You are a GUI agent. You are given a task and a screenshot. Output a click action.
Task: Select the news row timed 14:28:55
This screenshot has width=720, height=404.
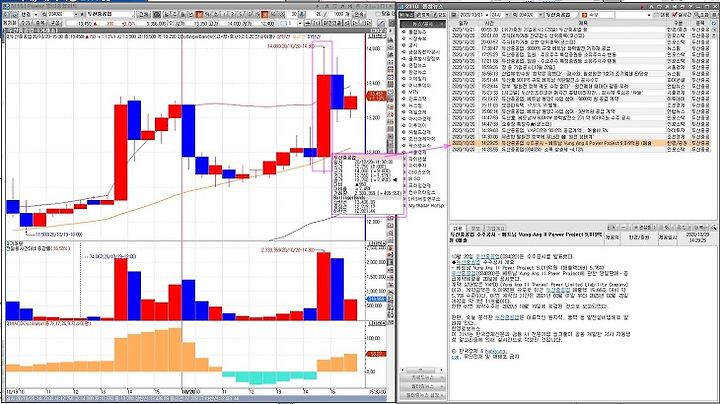tap(580, 150)
